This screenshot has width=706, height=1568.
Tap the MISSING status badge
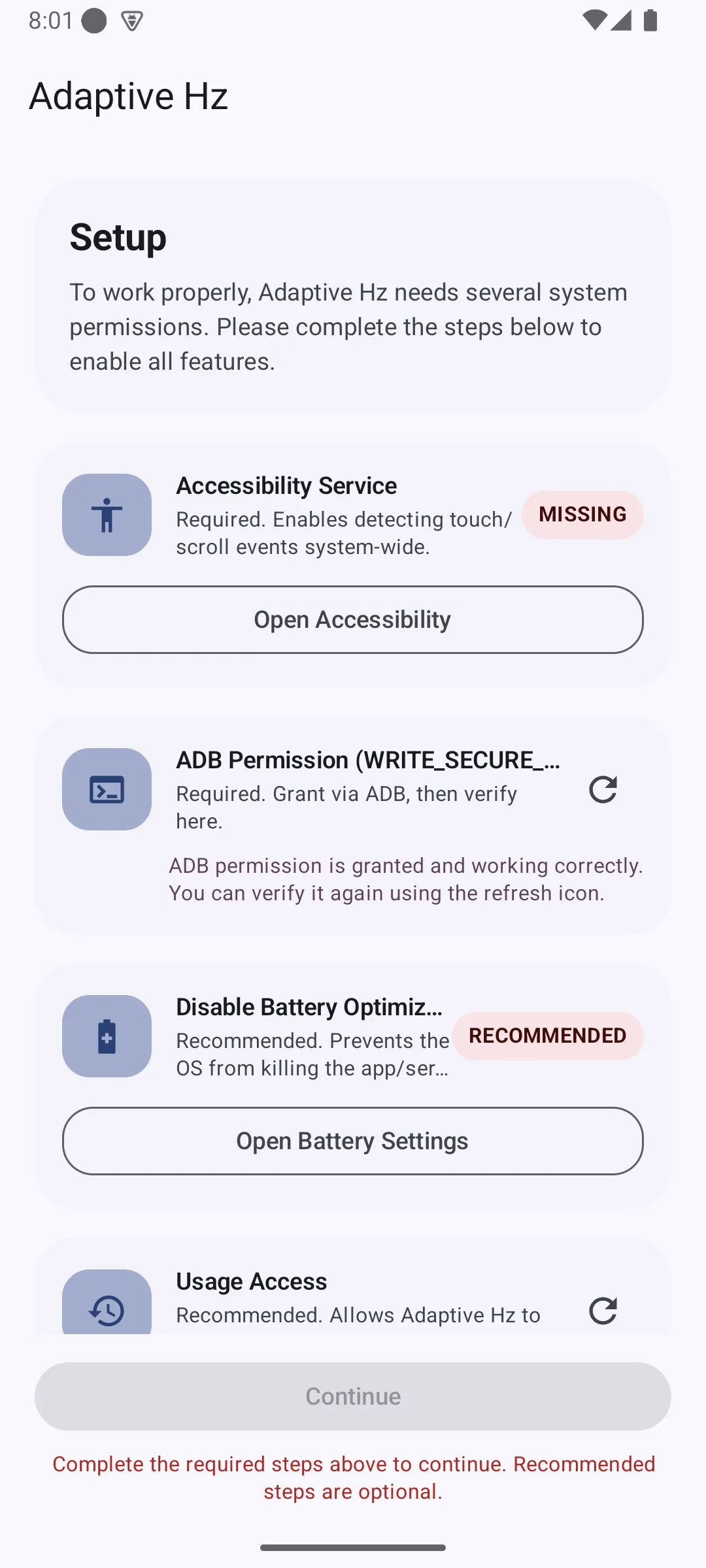[x=582, y=515]
